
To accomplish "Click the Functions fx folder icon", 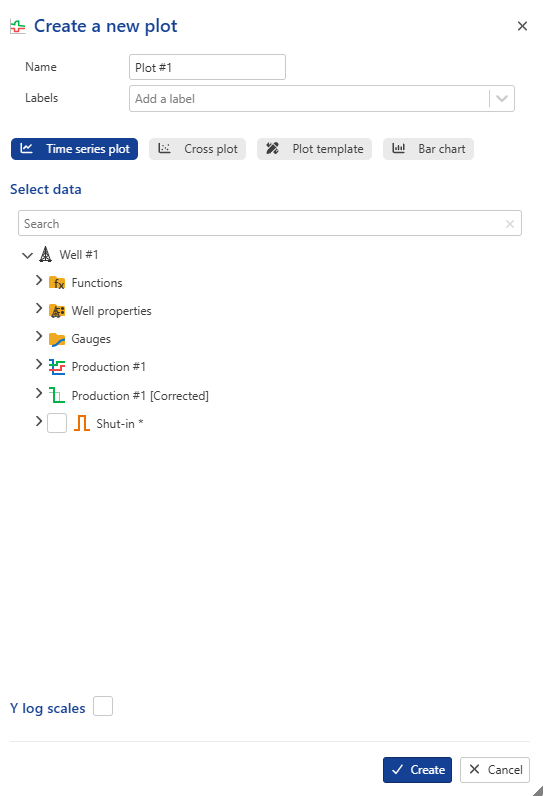I will (x=57, y=283).
